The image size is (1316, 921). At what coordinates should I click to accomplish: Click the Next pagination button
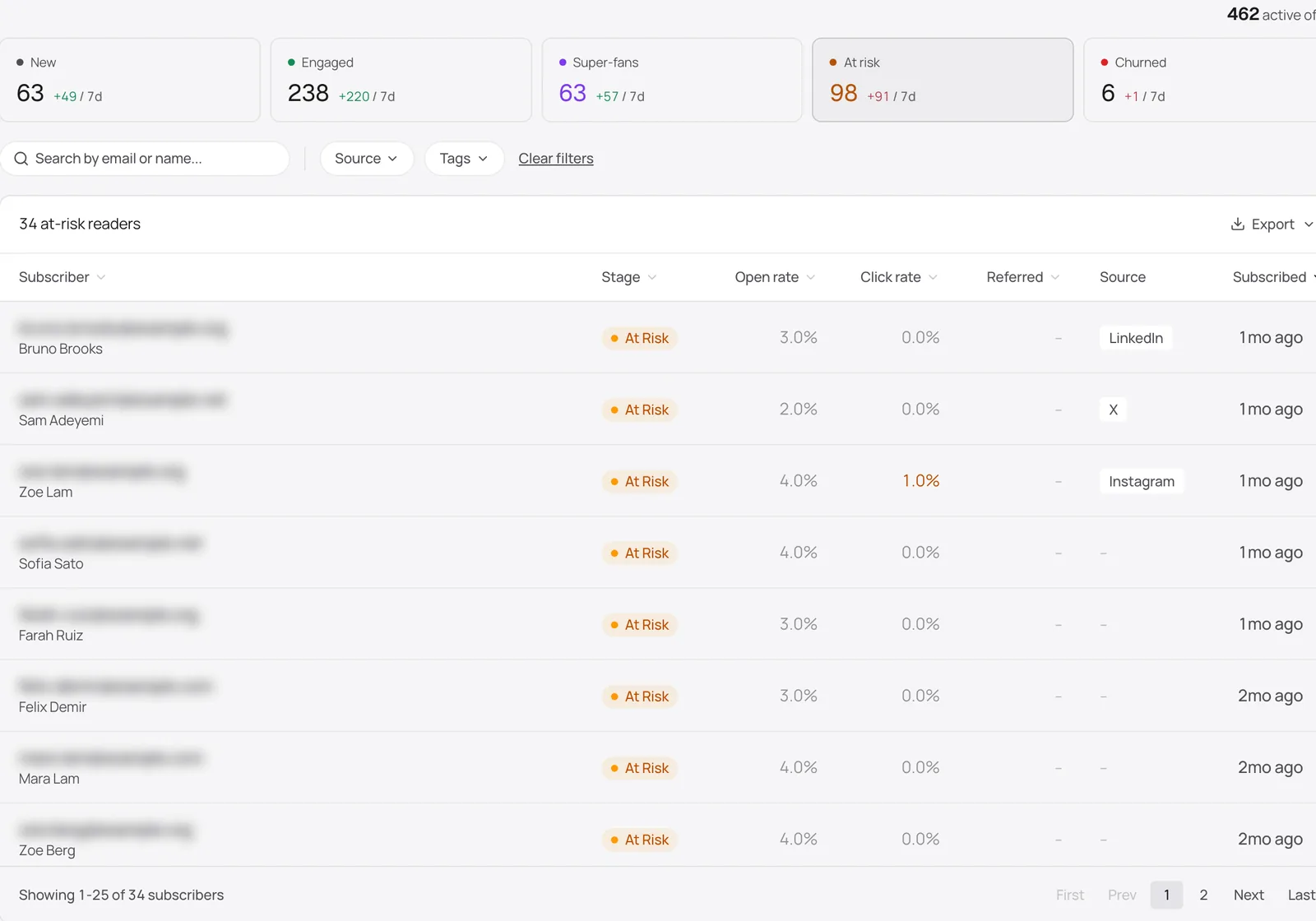pyautogui.click(x=1249, y=895)
